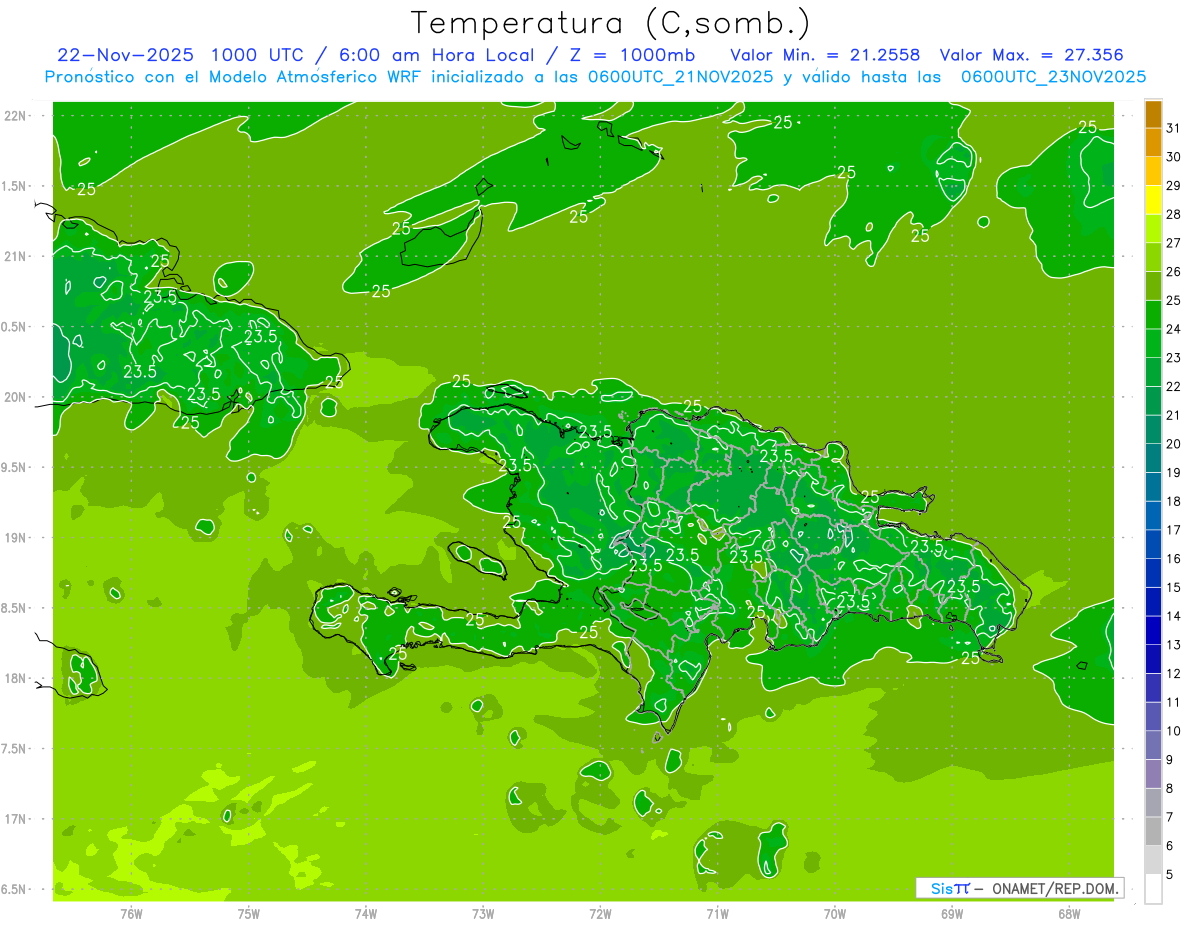Click the '21N' latitude label
Viewport: 1200px width, 927px height.
coord(16,256)
